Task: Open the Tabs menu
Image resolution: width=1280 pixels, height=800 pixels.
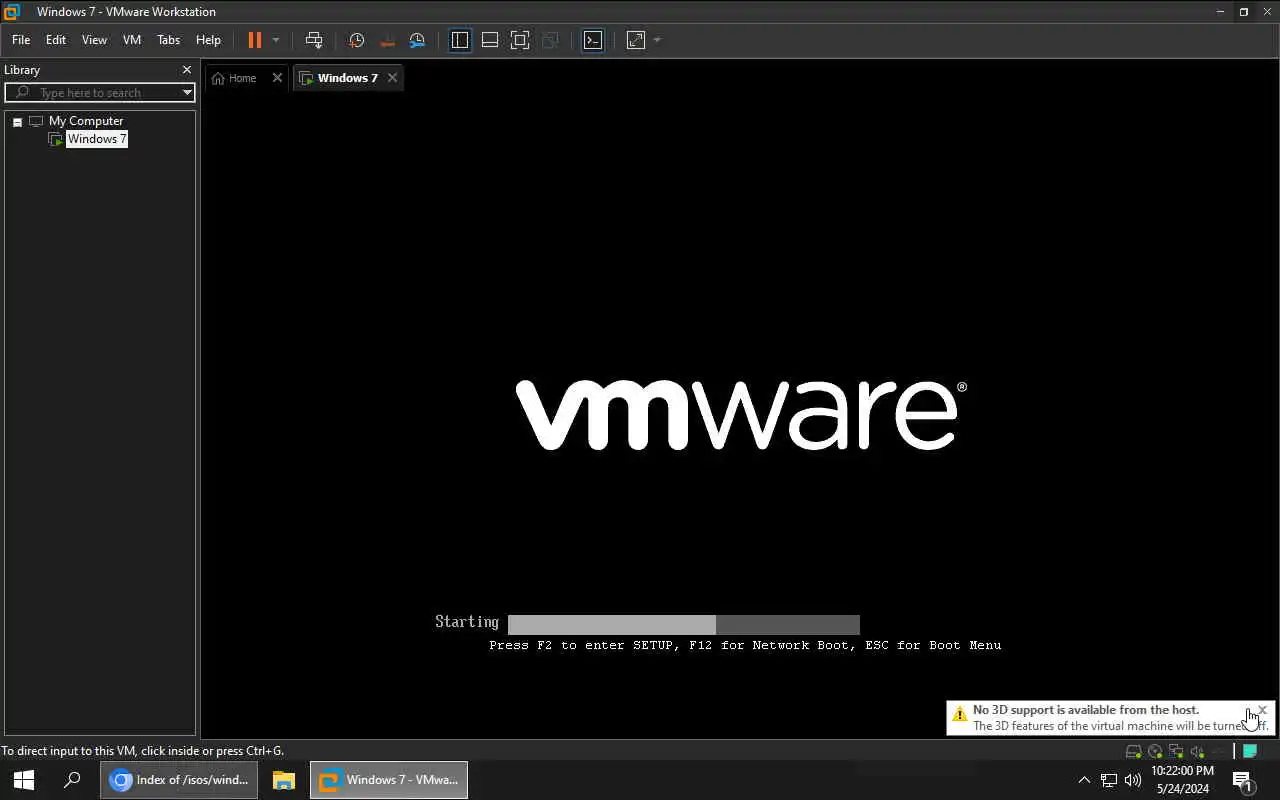Action: (x=169, y=40)
